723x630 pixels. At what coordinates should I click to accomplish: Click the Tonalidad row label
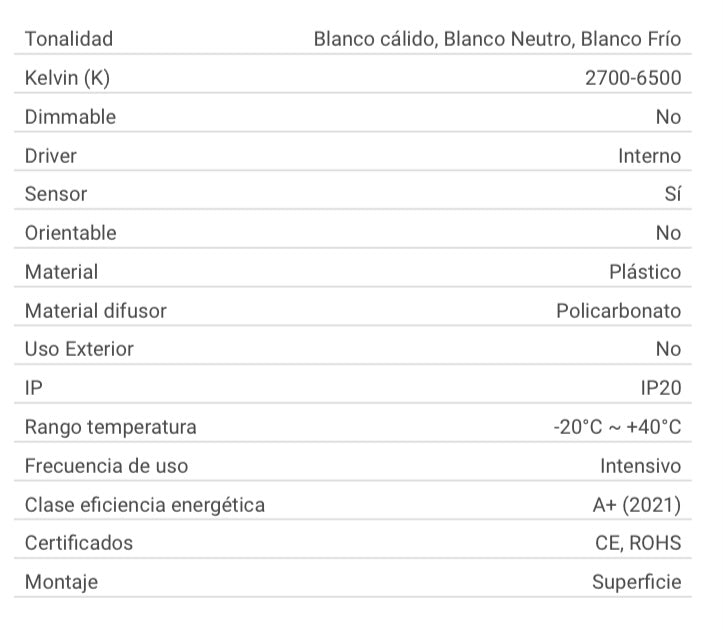click(x=69, y=40)
